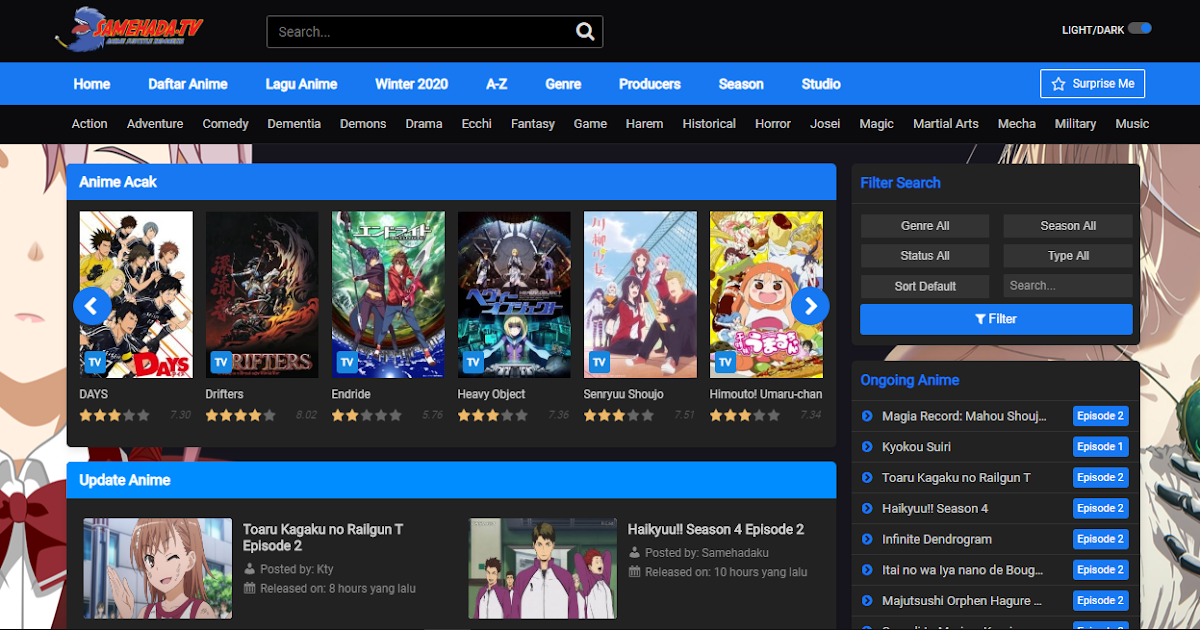
Task: Open the Producers menu item
Action: coord(650,84)
